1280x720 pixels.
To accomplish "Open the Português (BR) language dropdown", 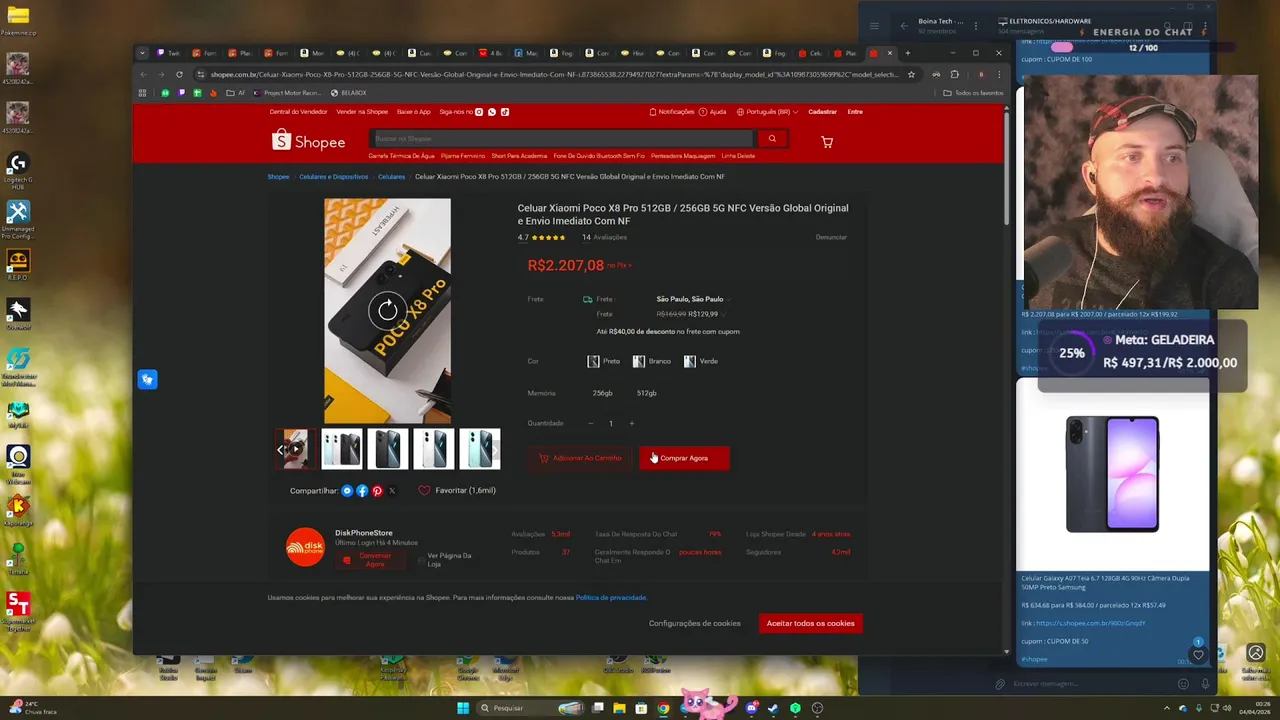I will [767, 112].
